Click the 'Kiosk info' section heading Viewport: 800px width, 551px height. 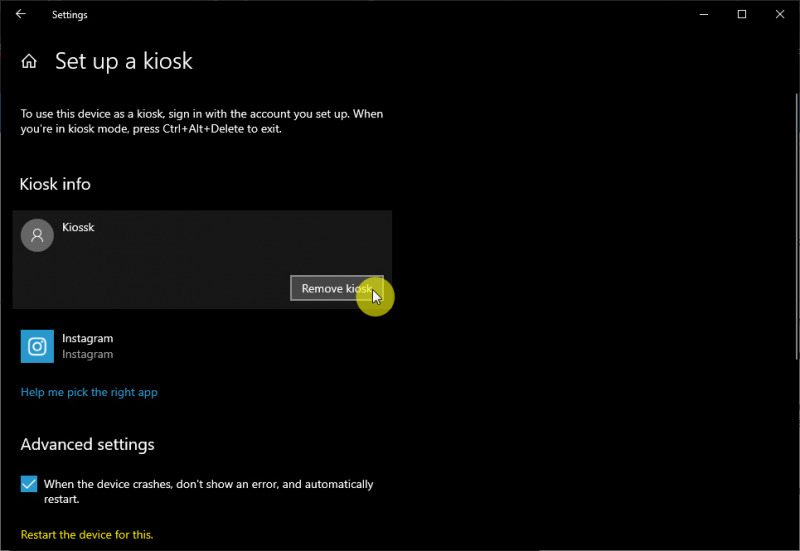pos(55,184)
